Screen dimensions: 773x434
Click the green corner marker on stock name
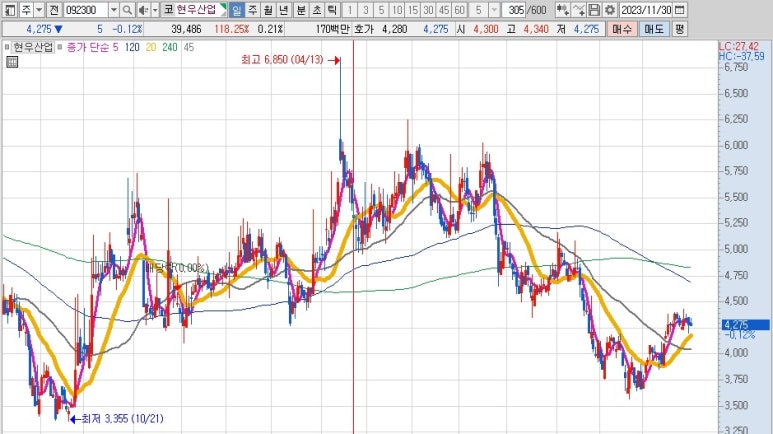tap(223, 6)
